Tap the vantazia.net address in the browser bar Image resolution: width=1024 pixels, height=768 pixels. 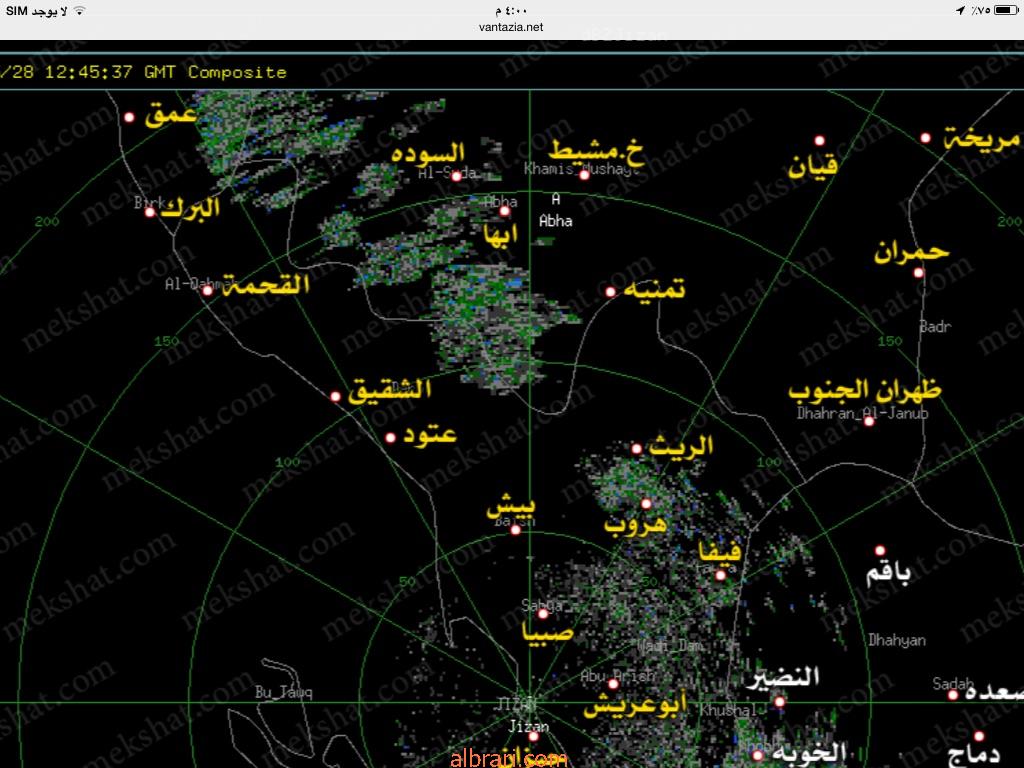(511, 27)
